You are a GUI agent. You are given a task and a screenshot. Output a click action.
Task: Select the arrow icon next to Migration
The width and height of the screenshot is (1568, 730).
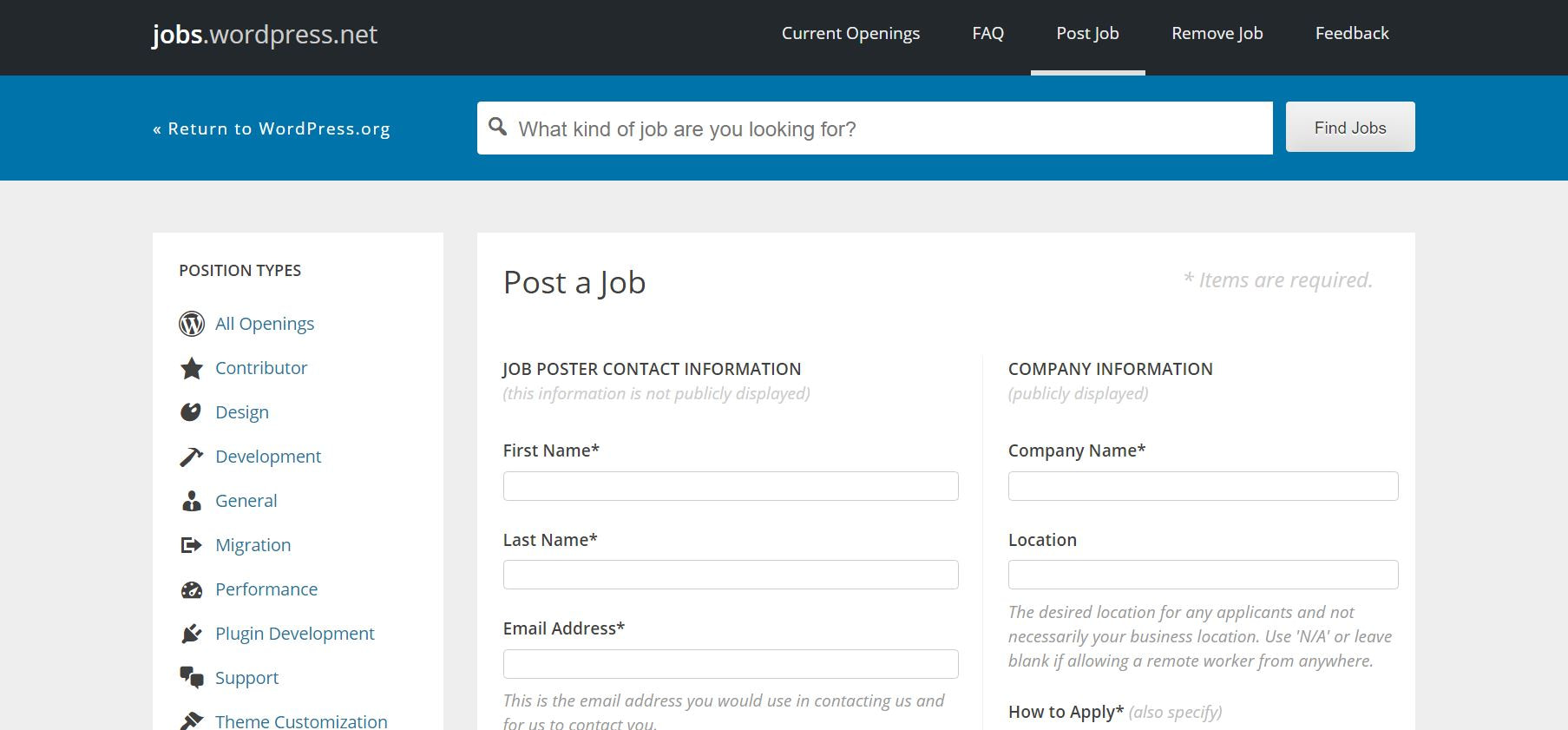pos(191,544)
